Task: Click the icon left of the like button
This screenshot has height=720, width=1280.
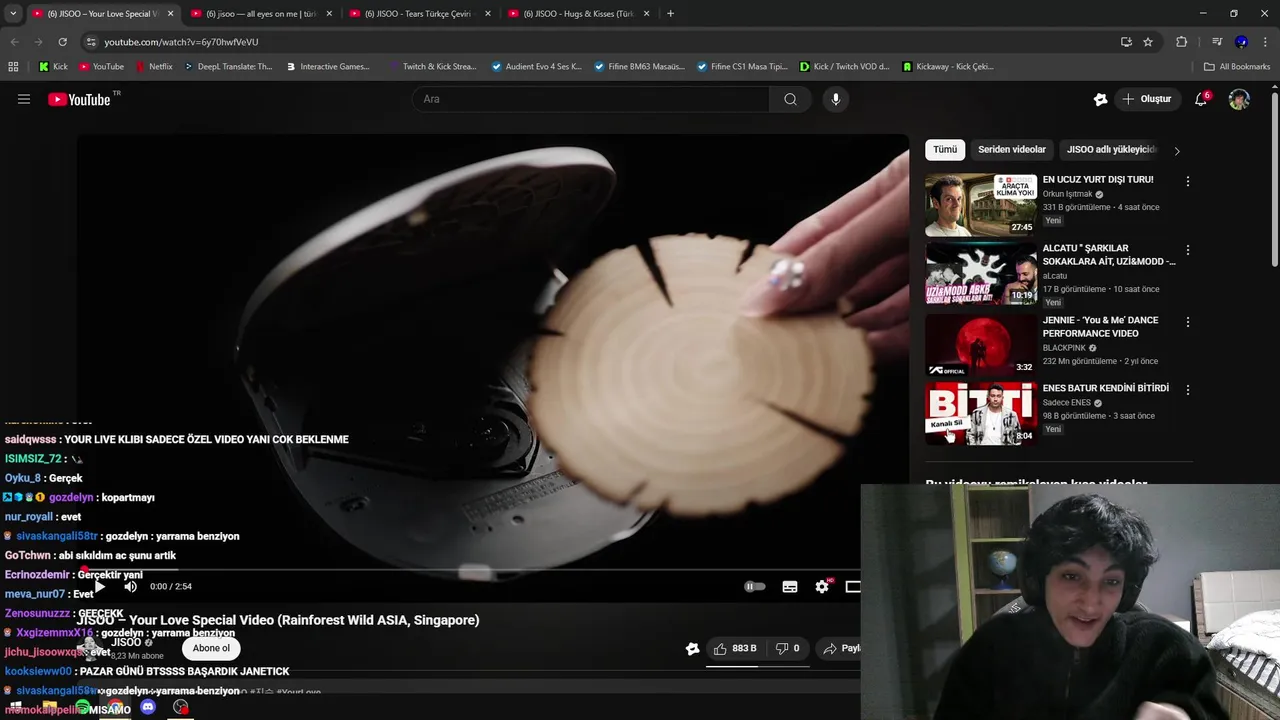Action: pos(692,648)
